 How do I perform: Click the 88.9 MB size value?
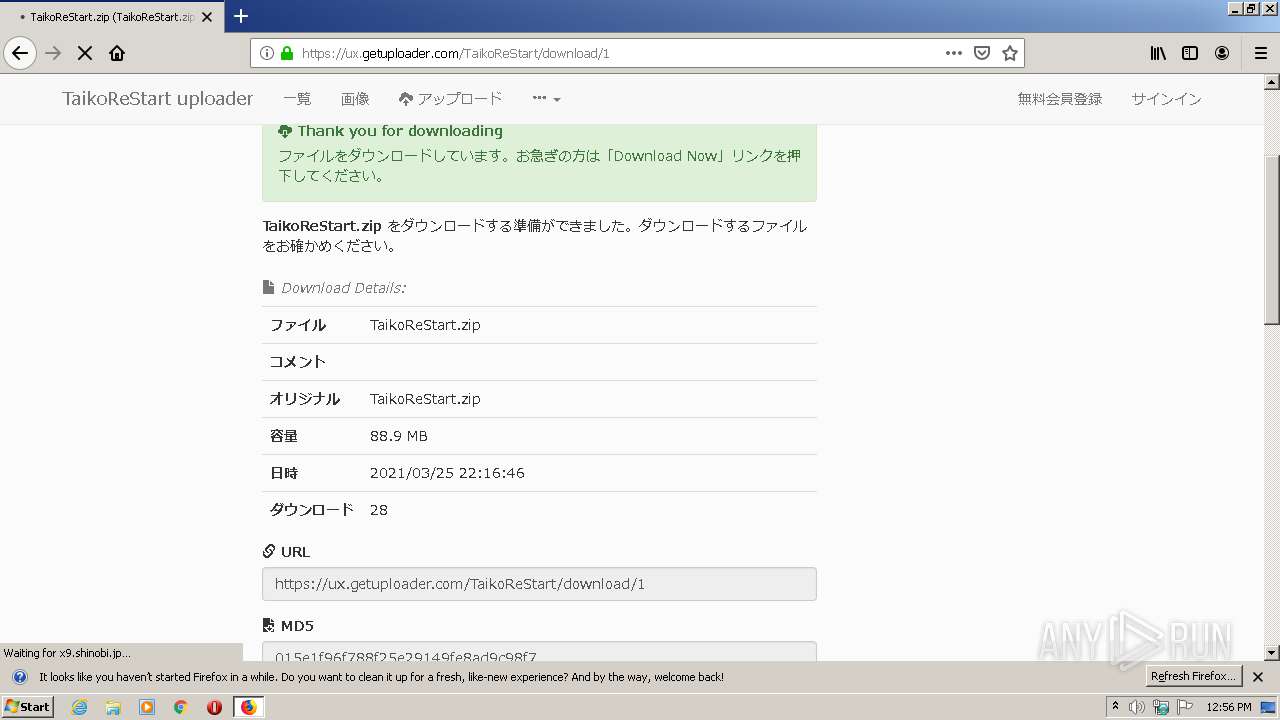pos(399,436)
